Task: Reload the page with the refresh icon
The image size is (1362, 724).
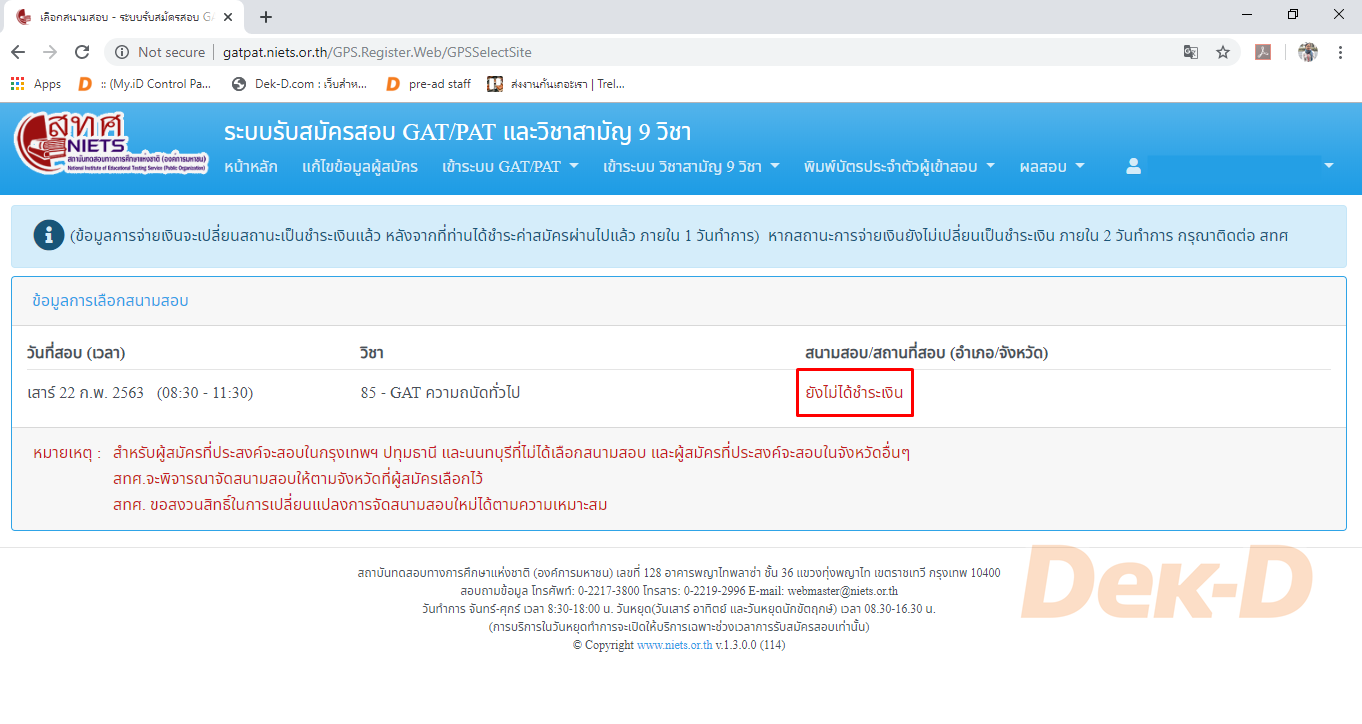Action: coord(82,52)
